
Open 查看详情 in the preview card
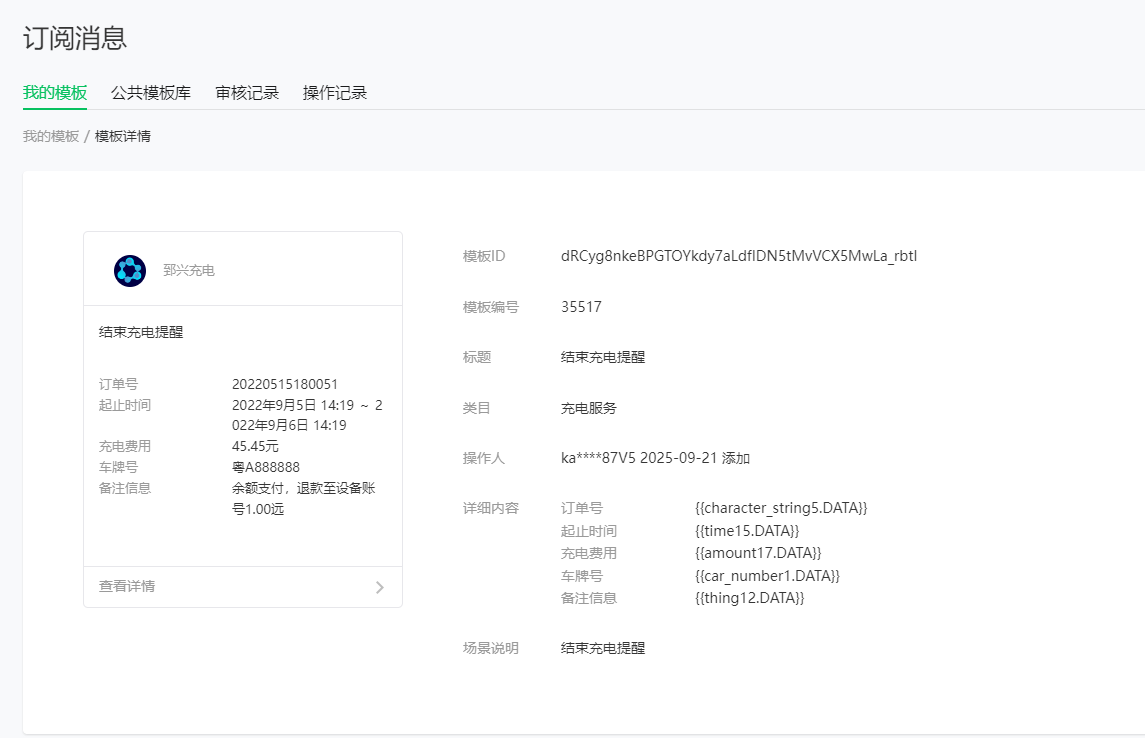(127, 586)
